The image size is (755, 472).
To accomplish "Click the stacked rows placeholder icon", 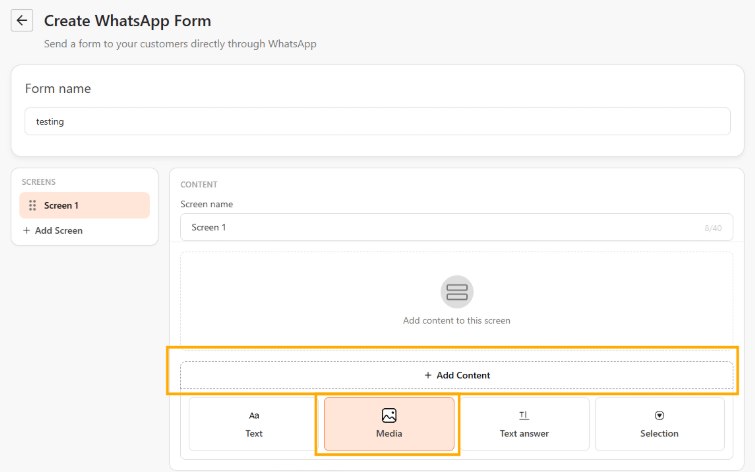I will [x=457, y=292].
